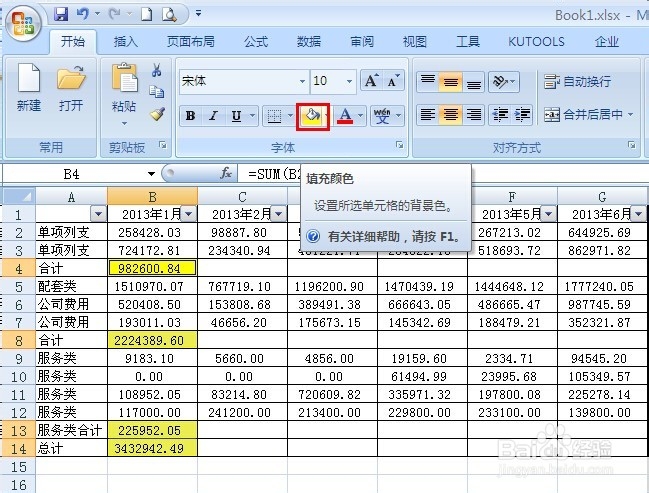Click the fx insert function icon
The image size is (649, 493).
tap(226, 173)
